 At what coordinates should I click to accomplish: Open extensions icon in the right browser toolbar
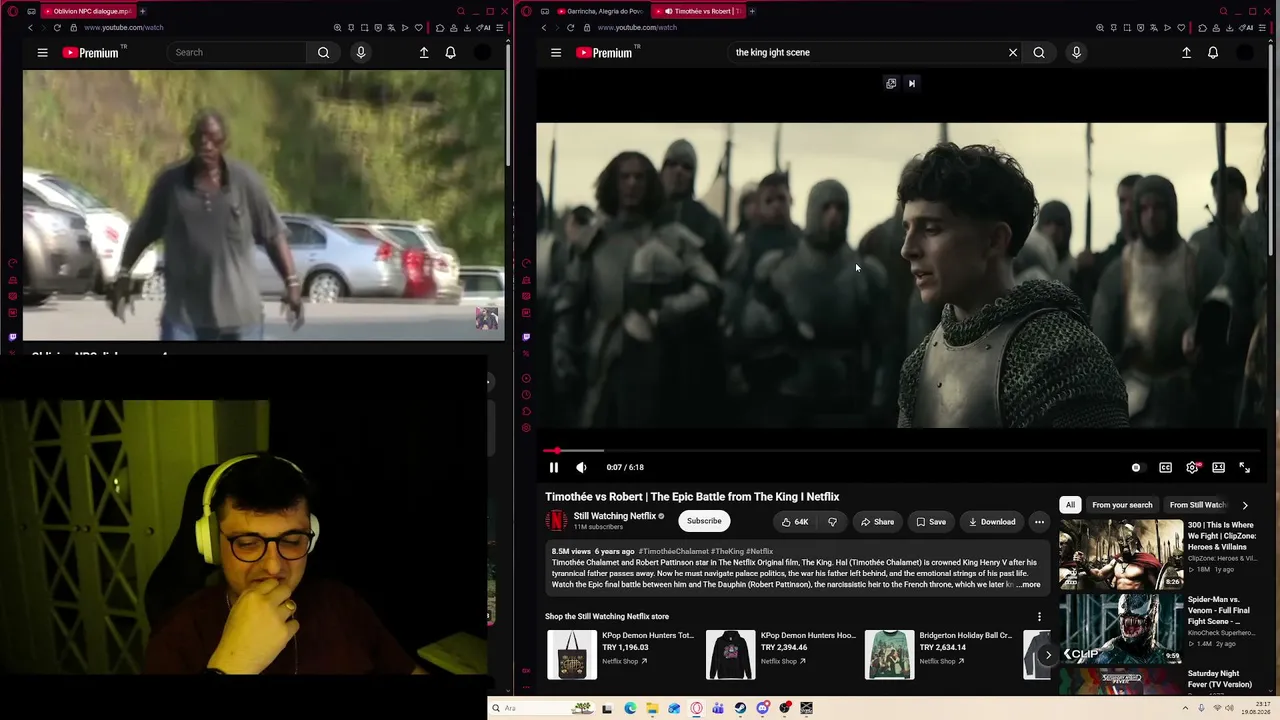1203,27
